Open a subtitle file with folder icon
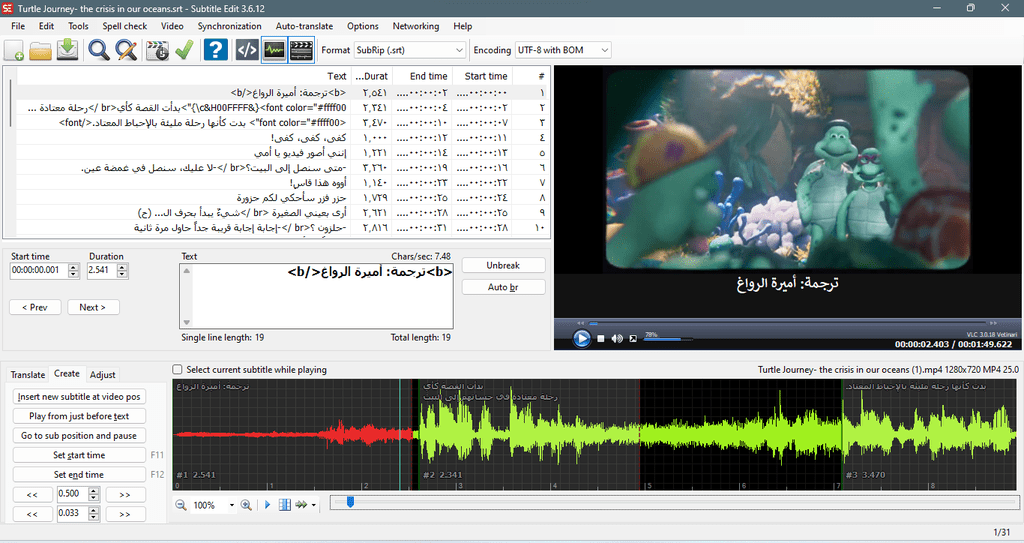The width and height of the screenshot is (1024, 543). click(x=40, y=50)
